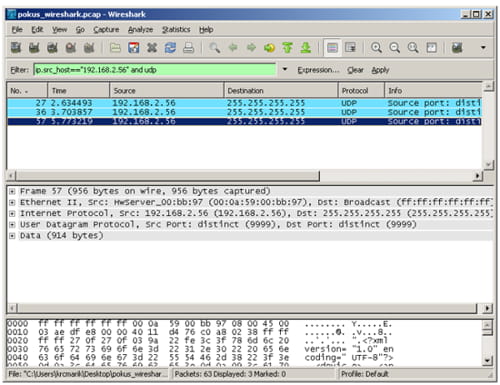Select packet at time 3.703857
Image resolution: width=500 pixels, height=385 pixels.
point(244,112)
